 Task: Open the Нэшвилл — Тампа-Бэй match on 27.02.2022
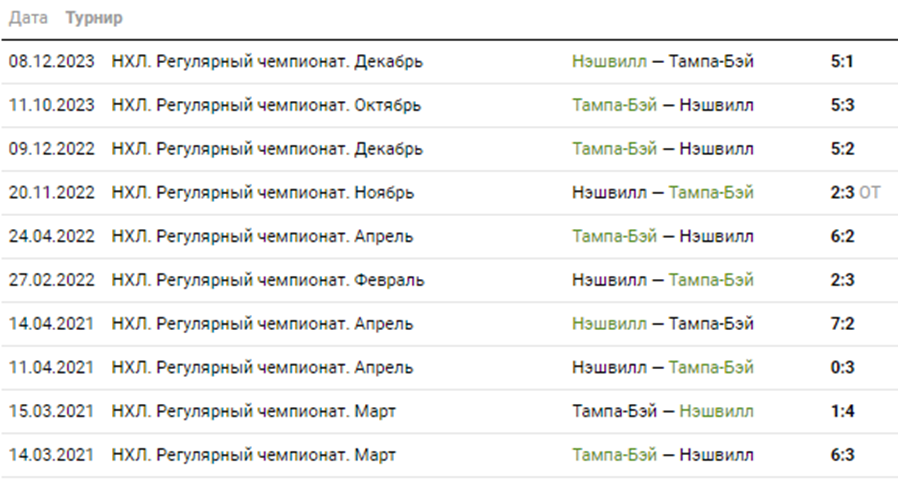(663, 280)
